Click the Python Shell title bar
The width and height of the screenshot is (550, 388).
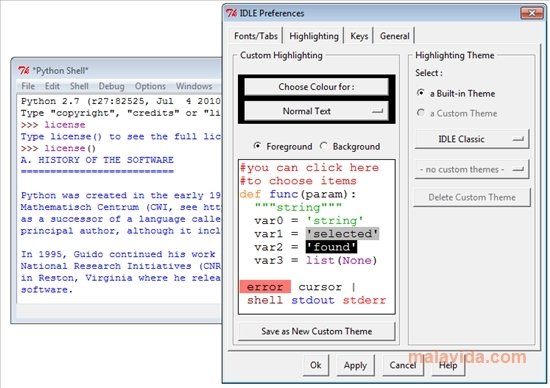click(119, 71)
